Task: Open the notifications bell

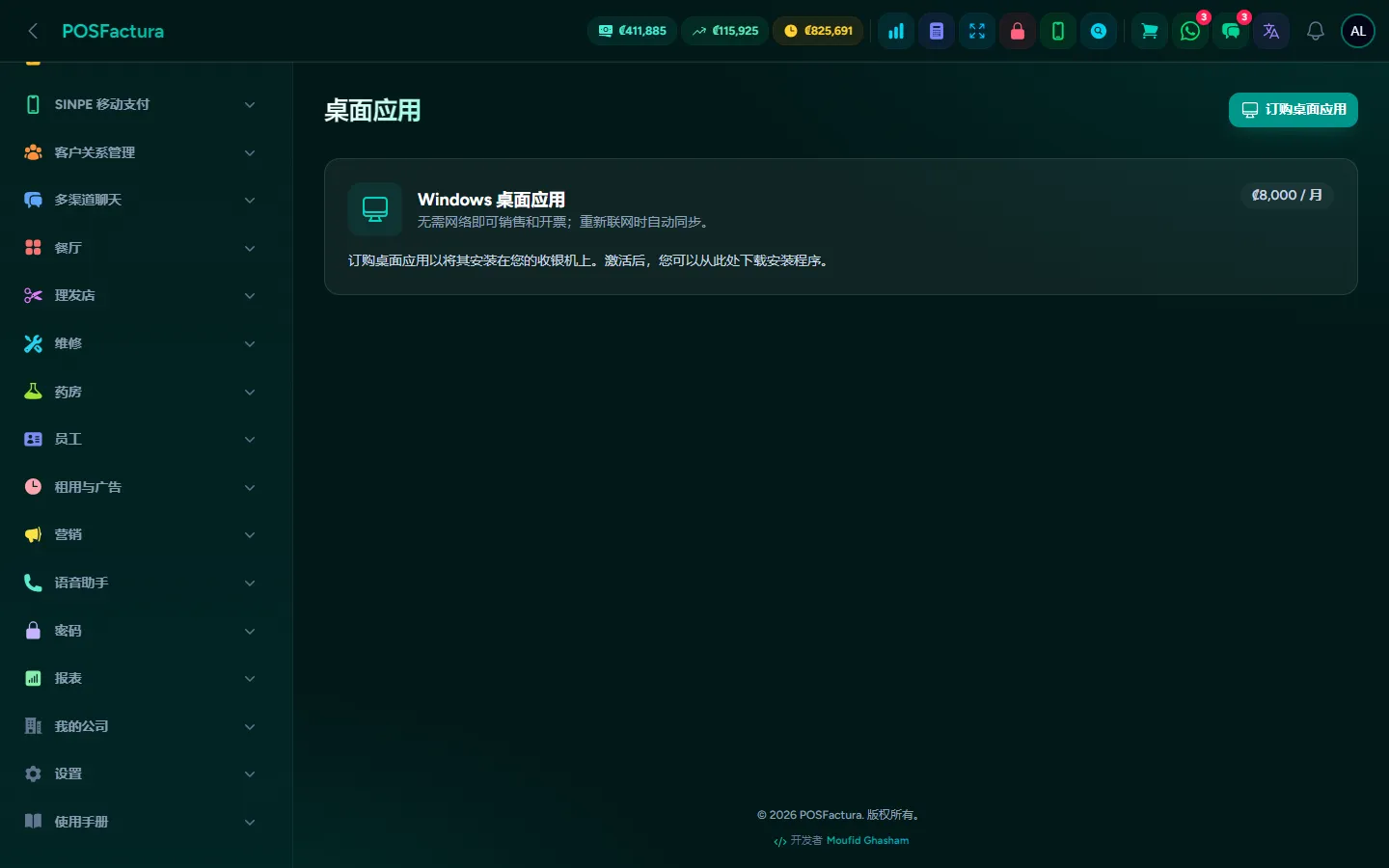Action: click(x=1316, y=31)
